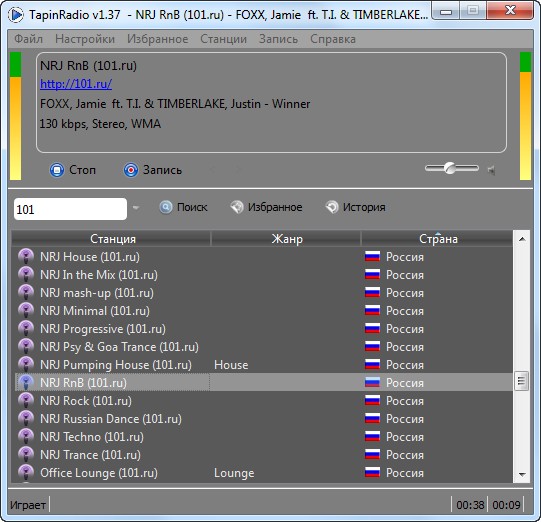The image size is (541, 522).
Task: Select the NRJ House (101.ru) station
Action: click(90, 257)
